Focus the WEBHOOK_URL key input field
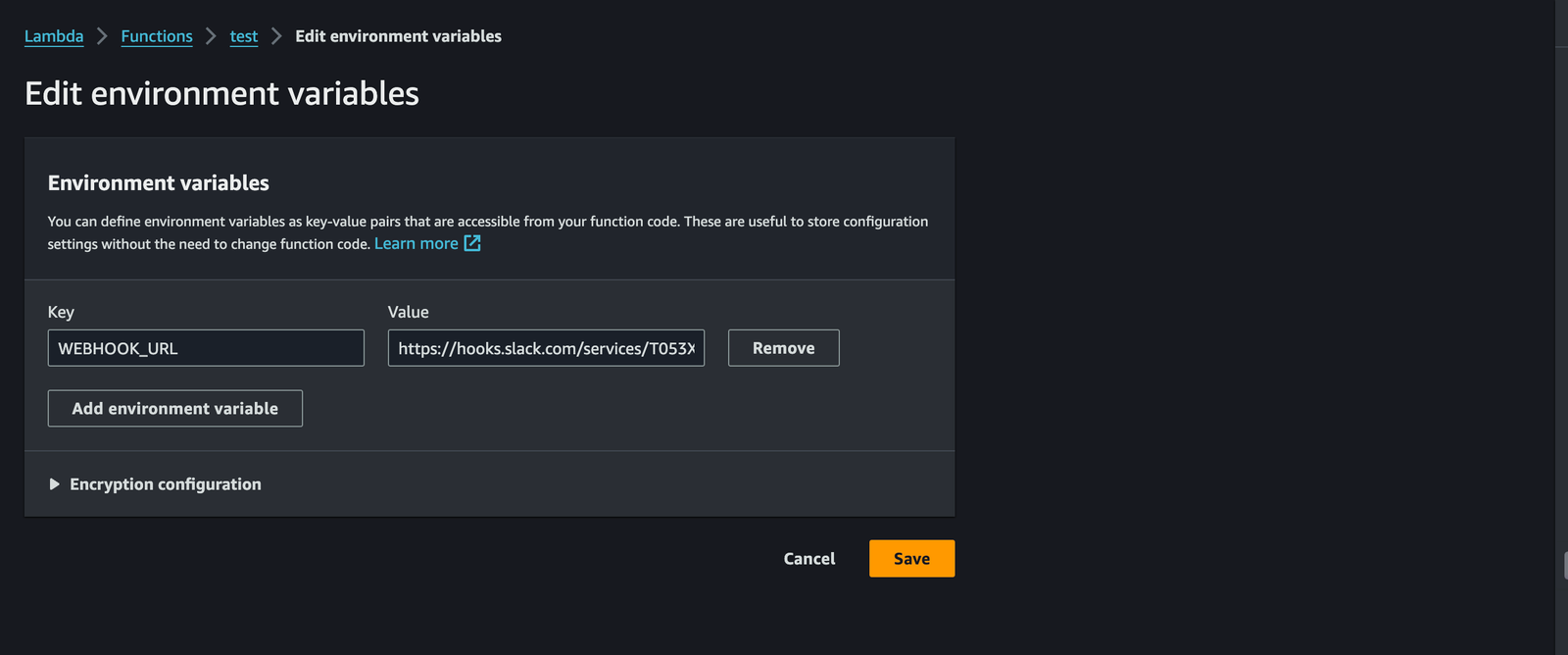Screen dimensions: 1568x655 206,348
